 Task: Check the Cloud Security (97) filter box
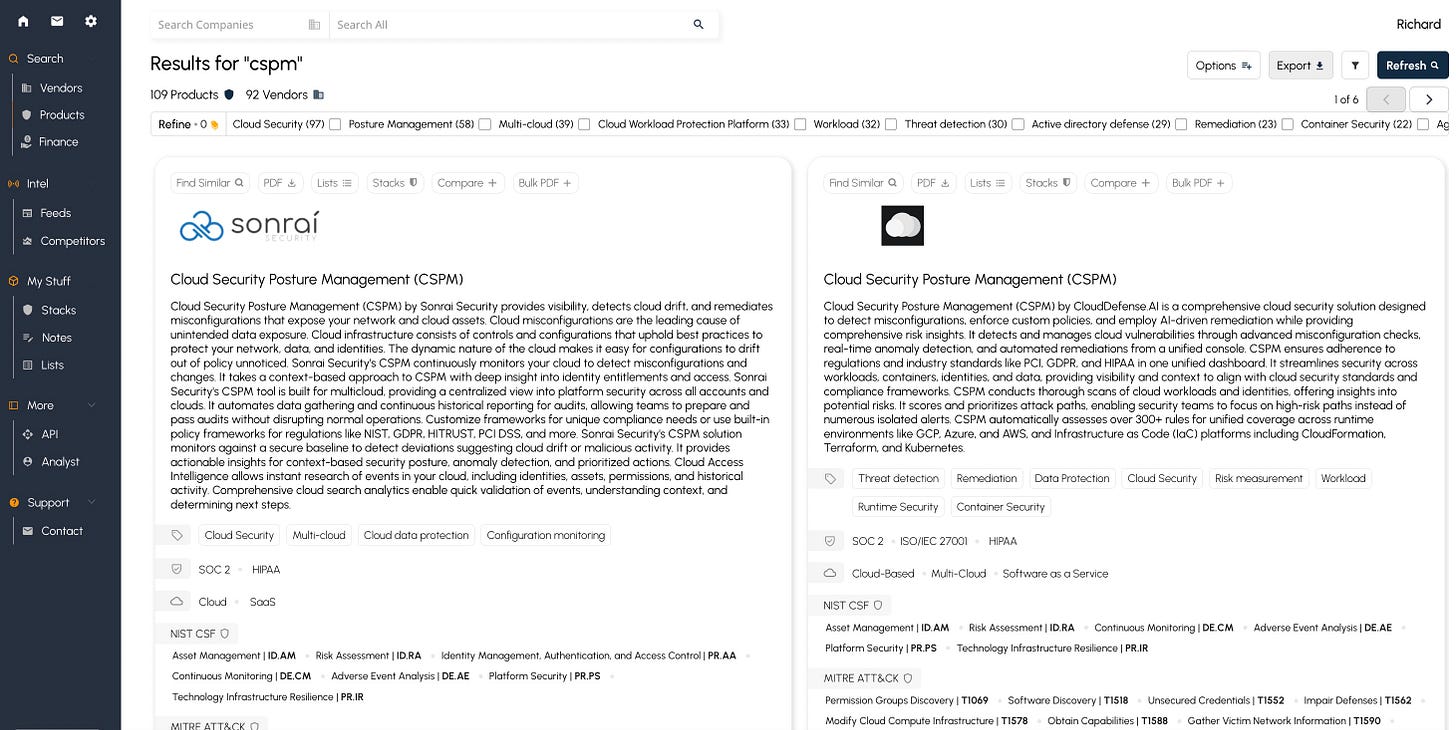coord(335,125)
